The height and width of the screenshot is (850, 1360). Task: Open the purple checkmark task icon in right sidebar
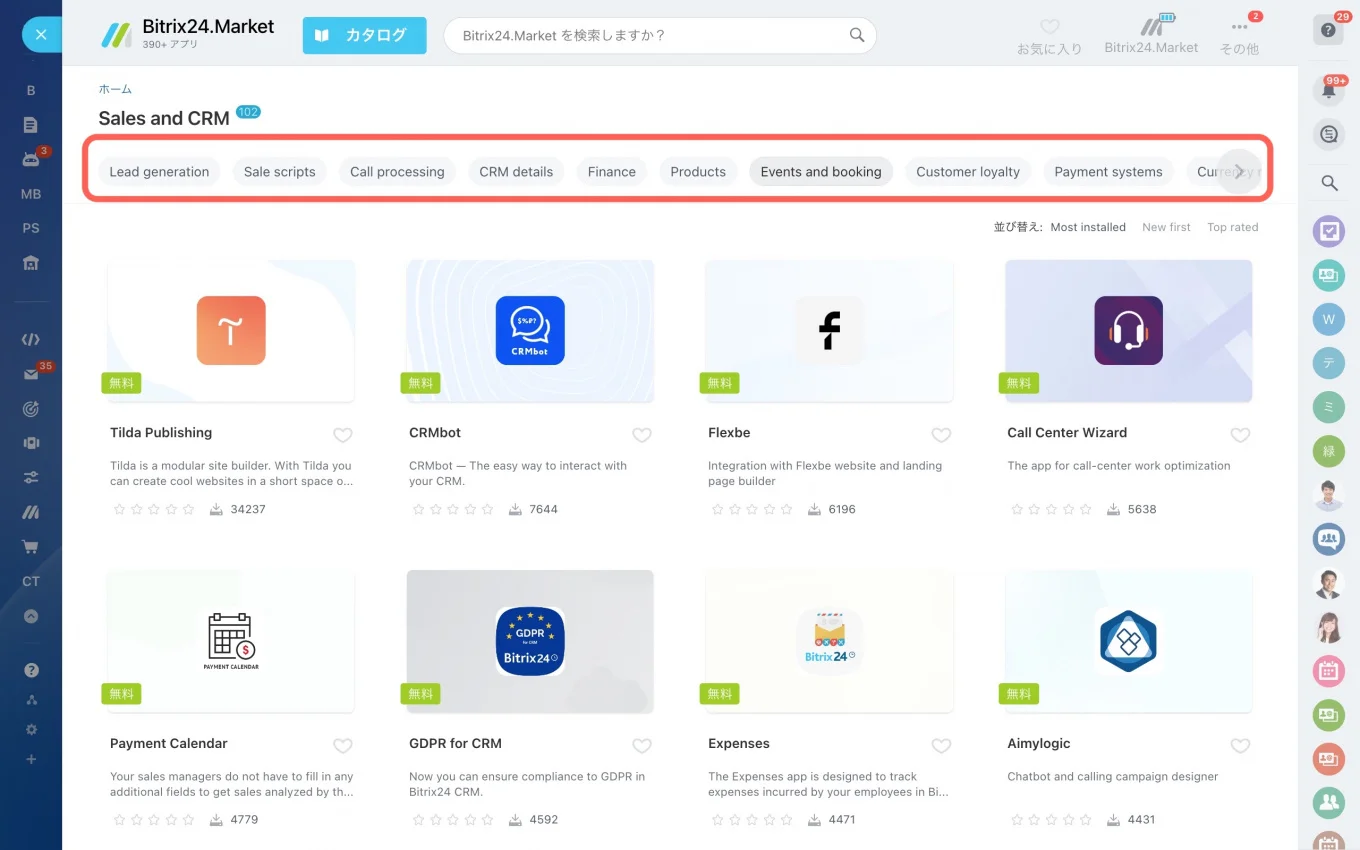1329,232
